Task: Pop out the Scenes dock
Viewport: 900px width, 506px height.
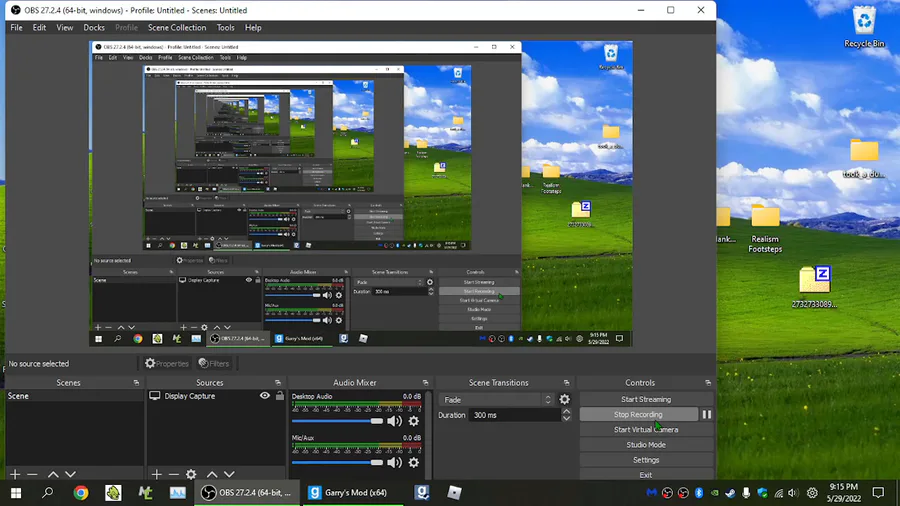Action: 136,383
